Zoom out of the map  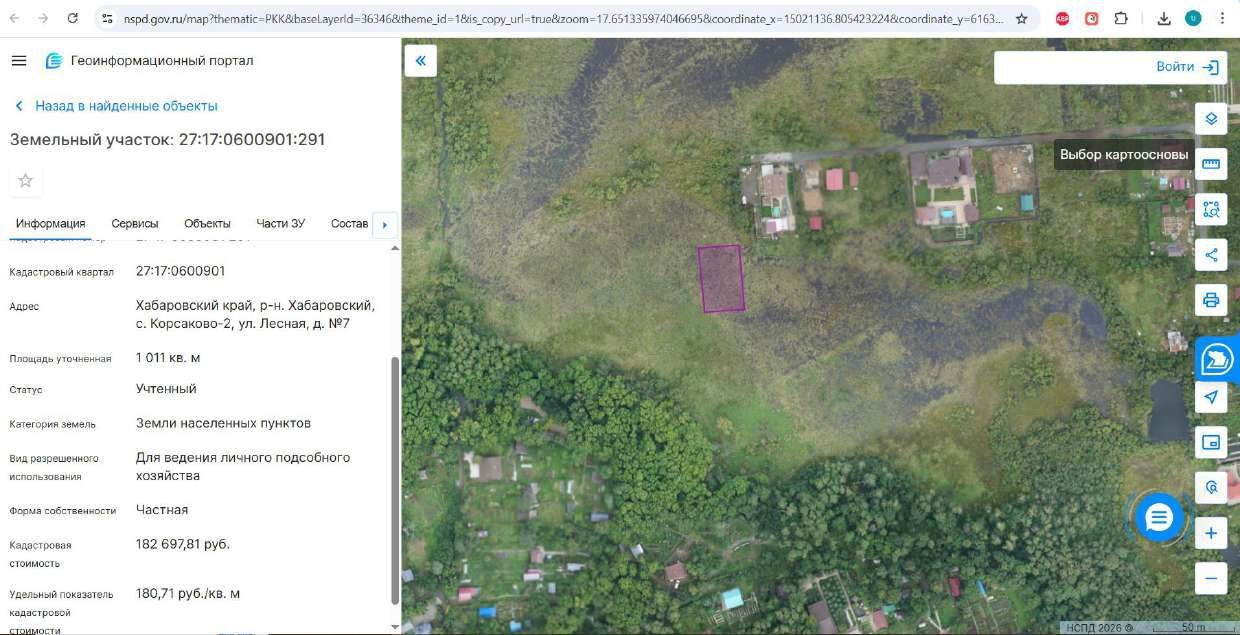click(1211, 578)
